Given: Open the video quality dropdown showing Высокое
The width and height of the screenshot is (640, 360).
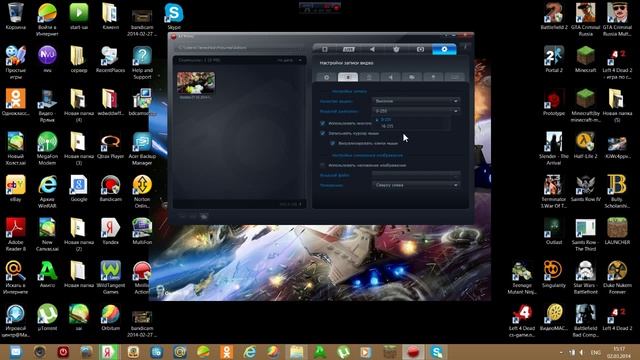Looking at the screenshot, I should (416, 101).
